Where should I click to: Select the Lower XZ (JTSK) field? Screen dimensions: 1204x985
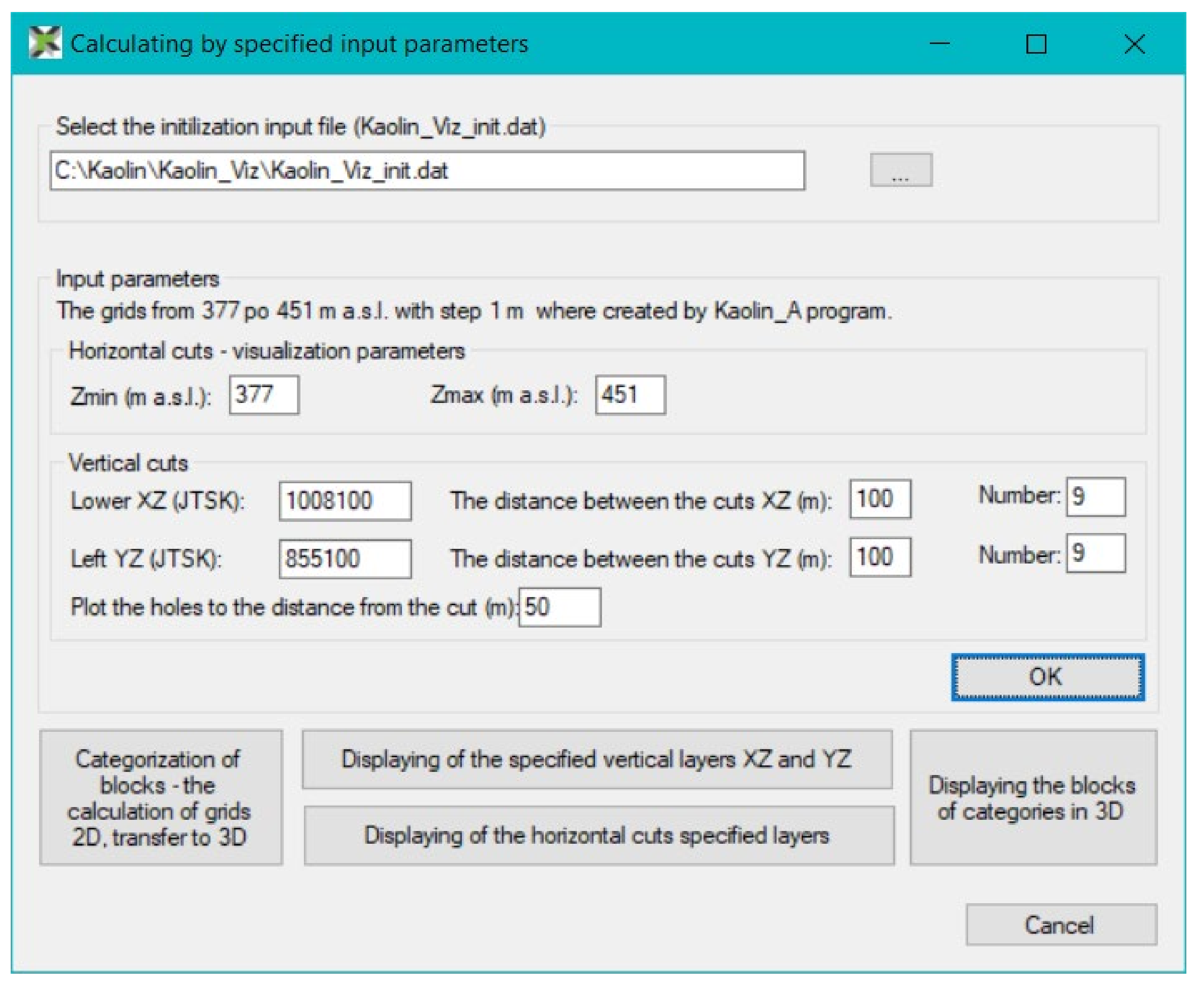click(x=344, y=501)
